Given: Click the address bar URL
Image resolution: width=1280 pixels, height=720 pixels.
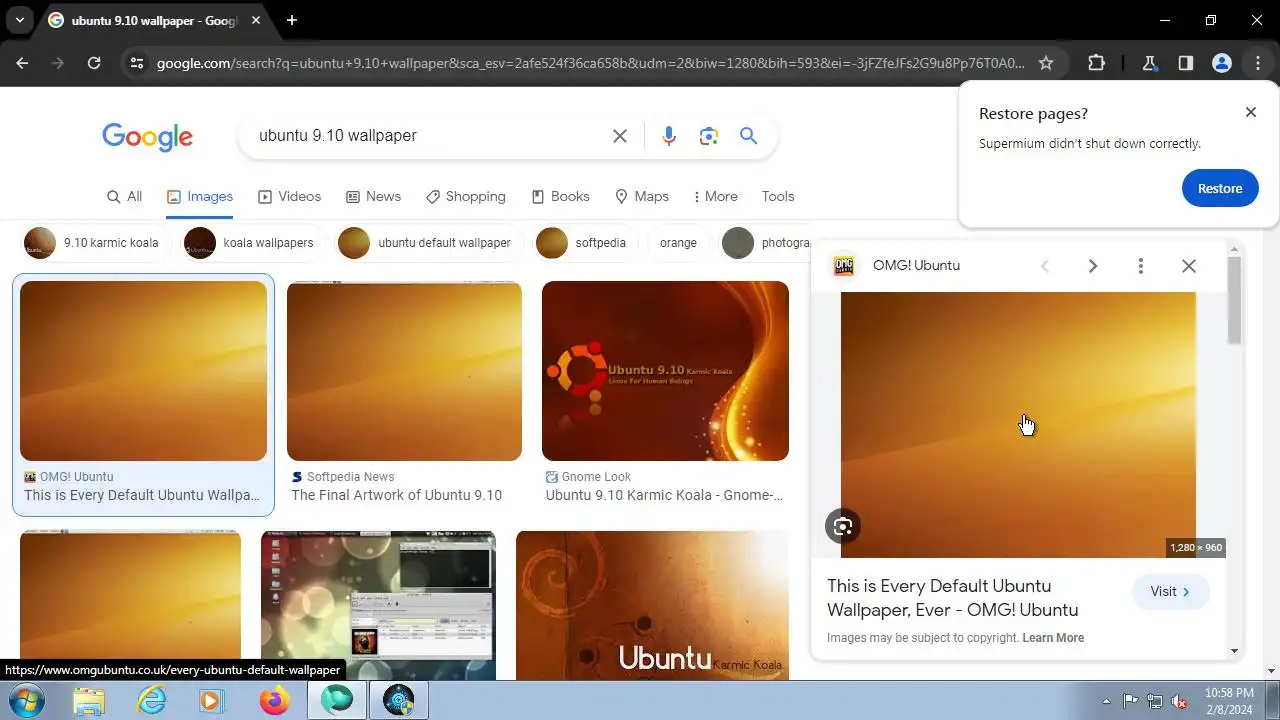Looking at the screenshot, I should 590,63.
